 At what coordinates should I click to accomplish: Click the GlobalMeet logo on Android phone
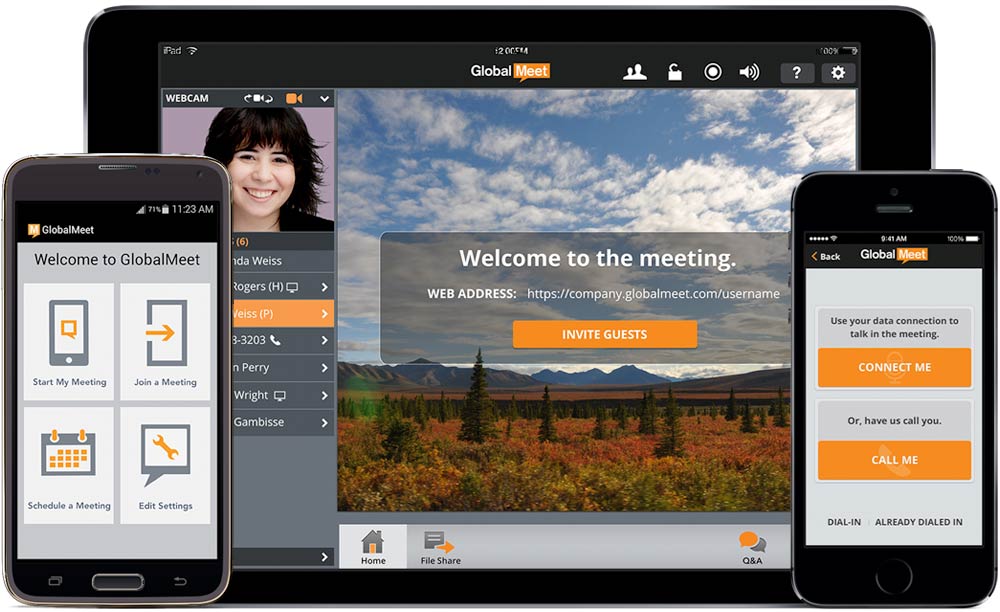(x=61, y=230)
